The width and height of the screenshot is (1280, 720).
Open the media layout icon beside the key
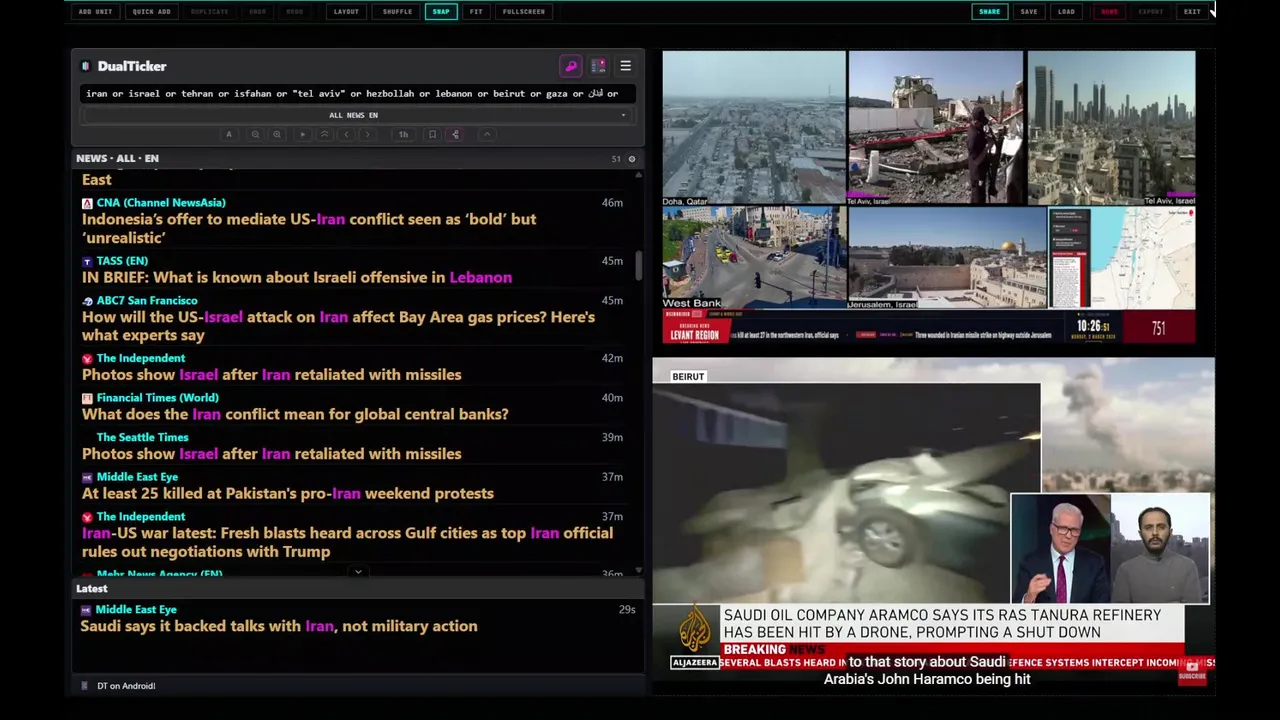pyautogui.click(x=598, y=66)
